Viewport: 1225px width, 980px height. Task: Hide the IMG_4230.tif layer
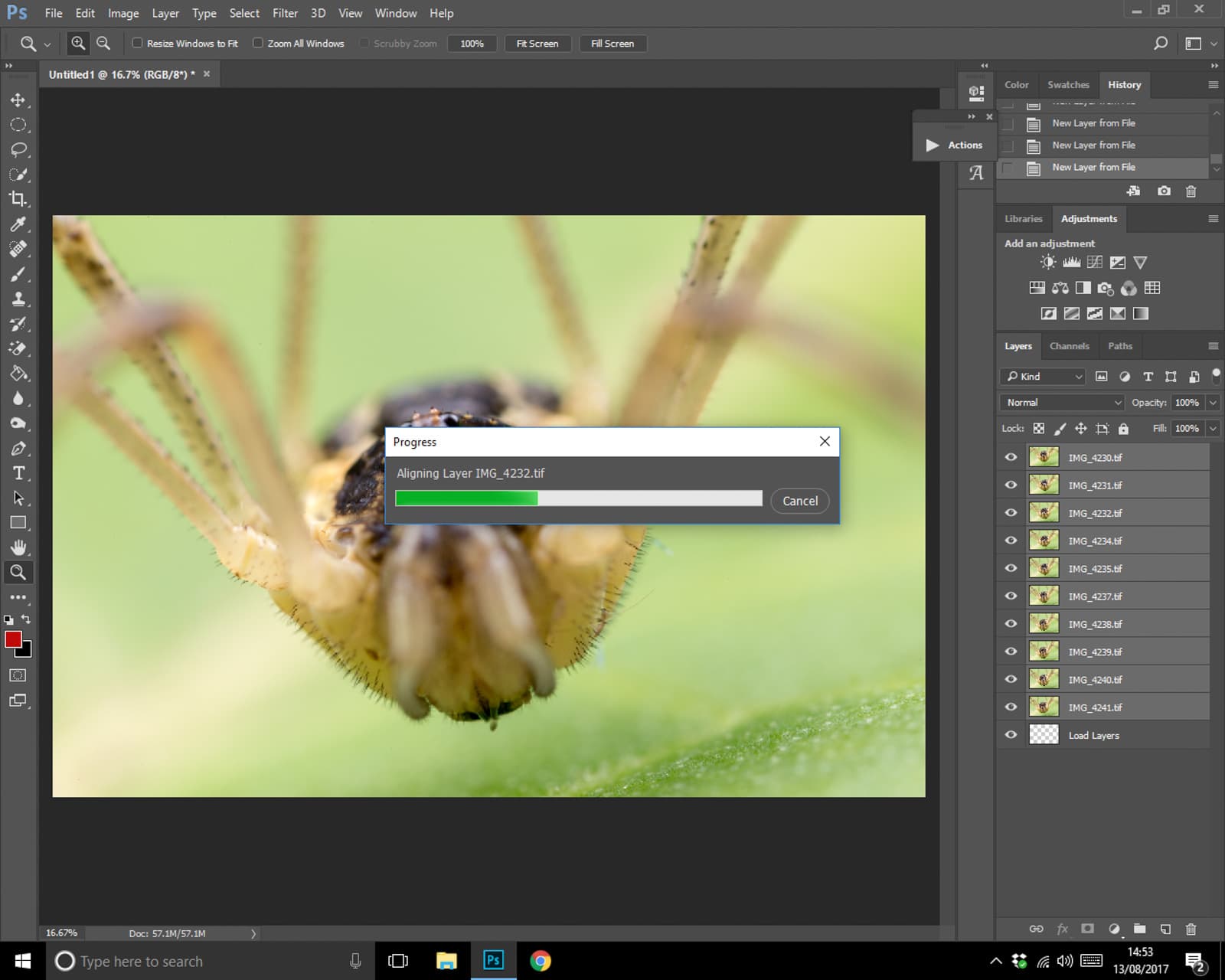pos(1011,457)
